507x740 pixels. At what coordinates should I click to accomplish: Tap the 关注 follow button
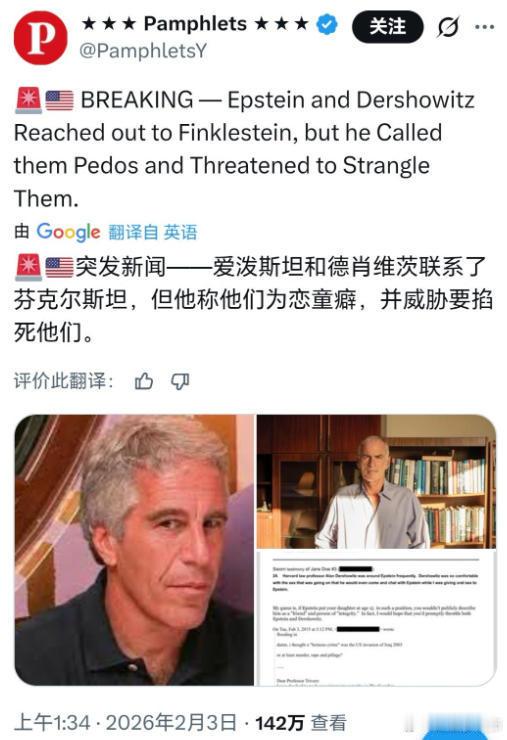[388, 26]
